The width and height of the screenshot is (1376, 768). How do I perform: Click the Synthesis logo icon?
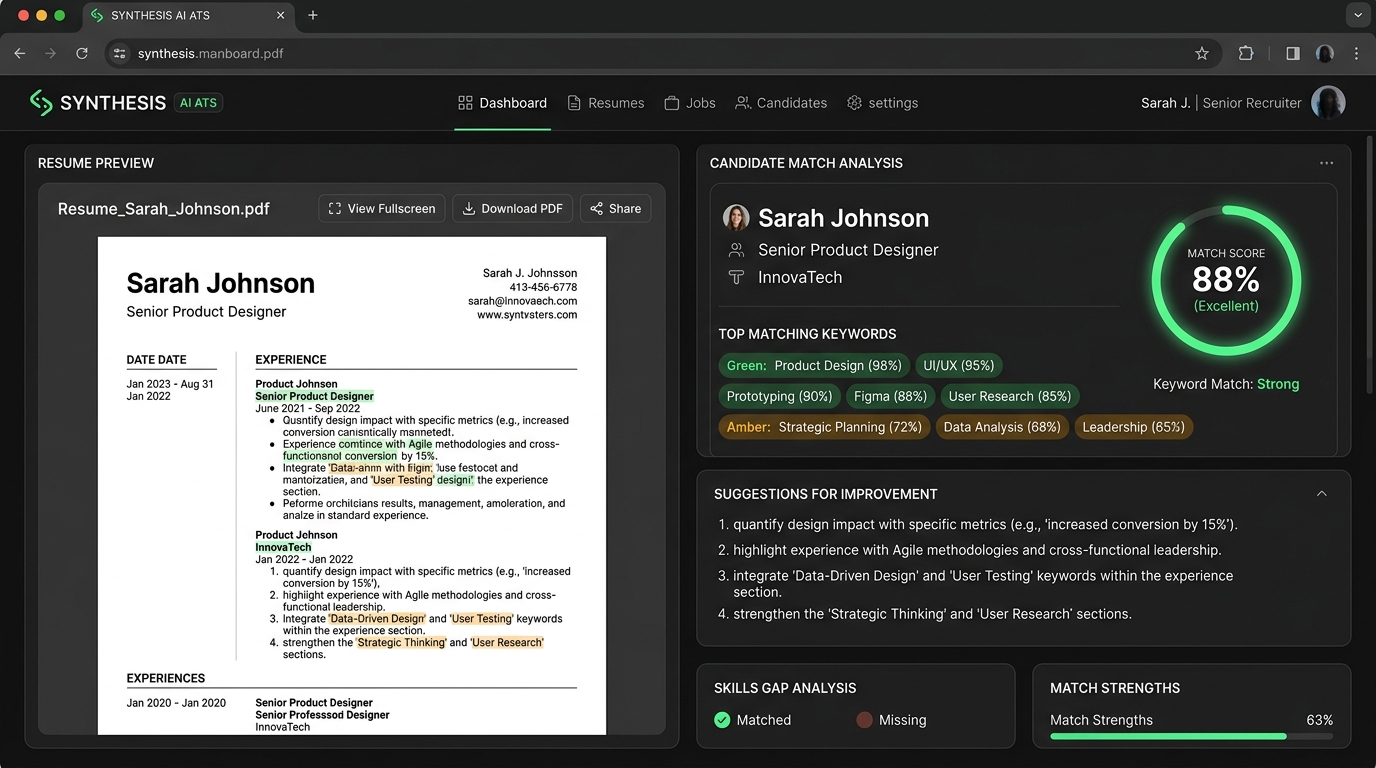[40, 102]
